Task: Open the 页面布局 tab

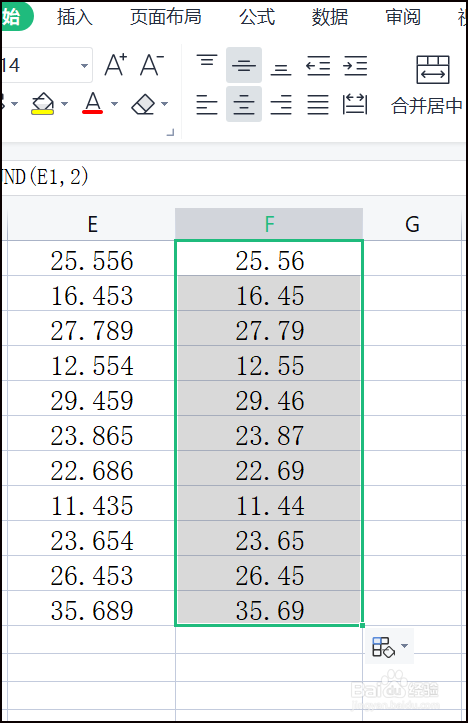Action: point(166,17)
